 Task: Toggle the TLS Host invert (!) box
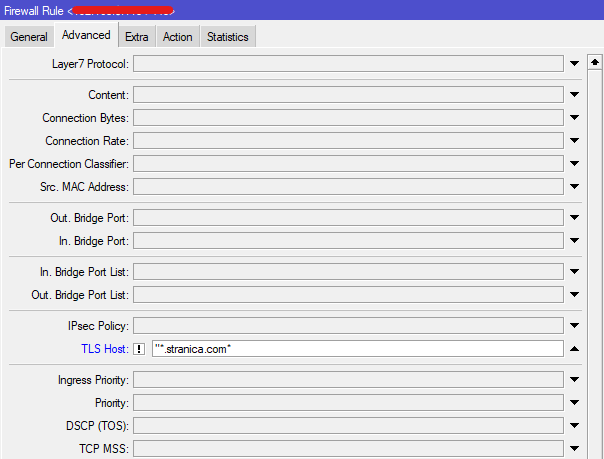(x=140, y=348)
